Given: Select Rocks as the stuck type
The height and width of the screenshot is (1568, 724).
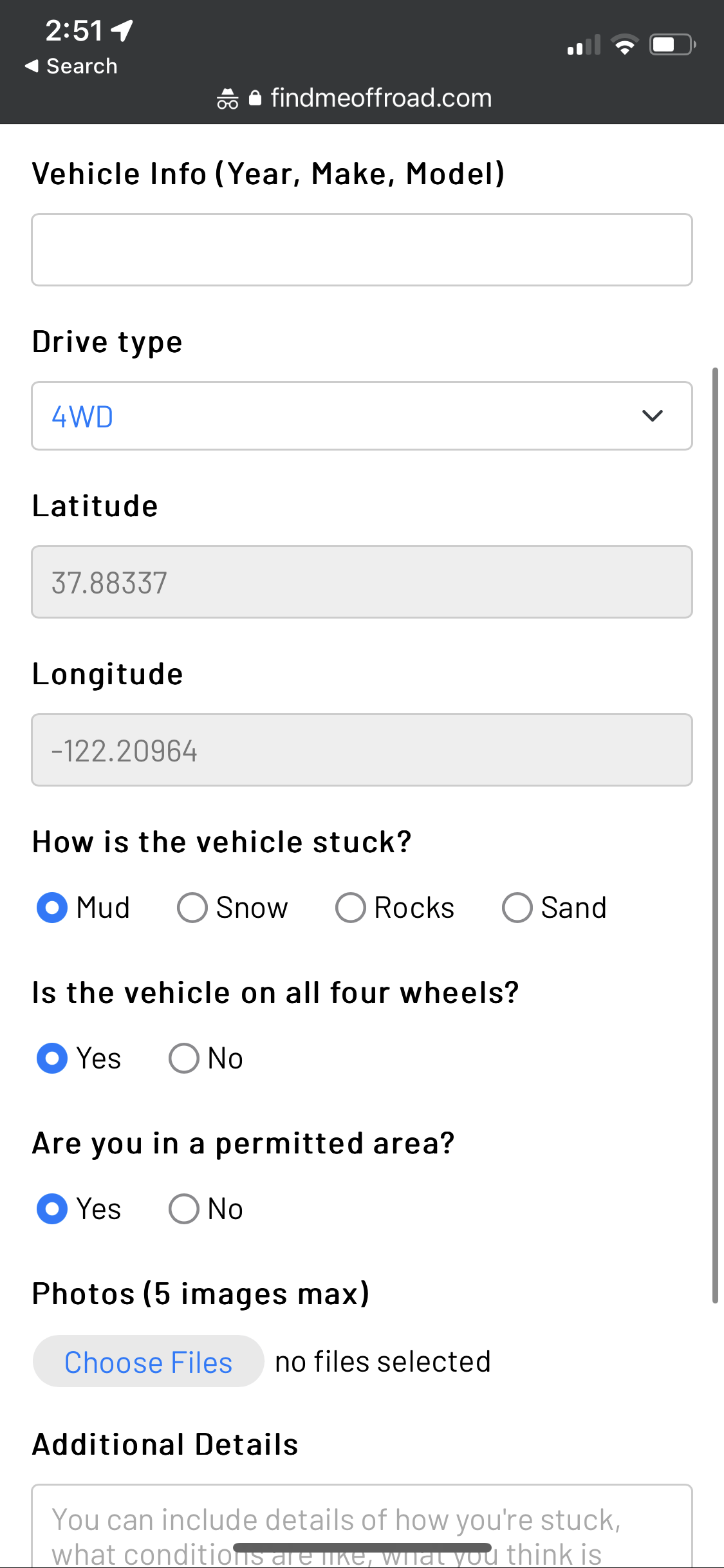Looking at the screenshot, I should tap(351, 908).
